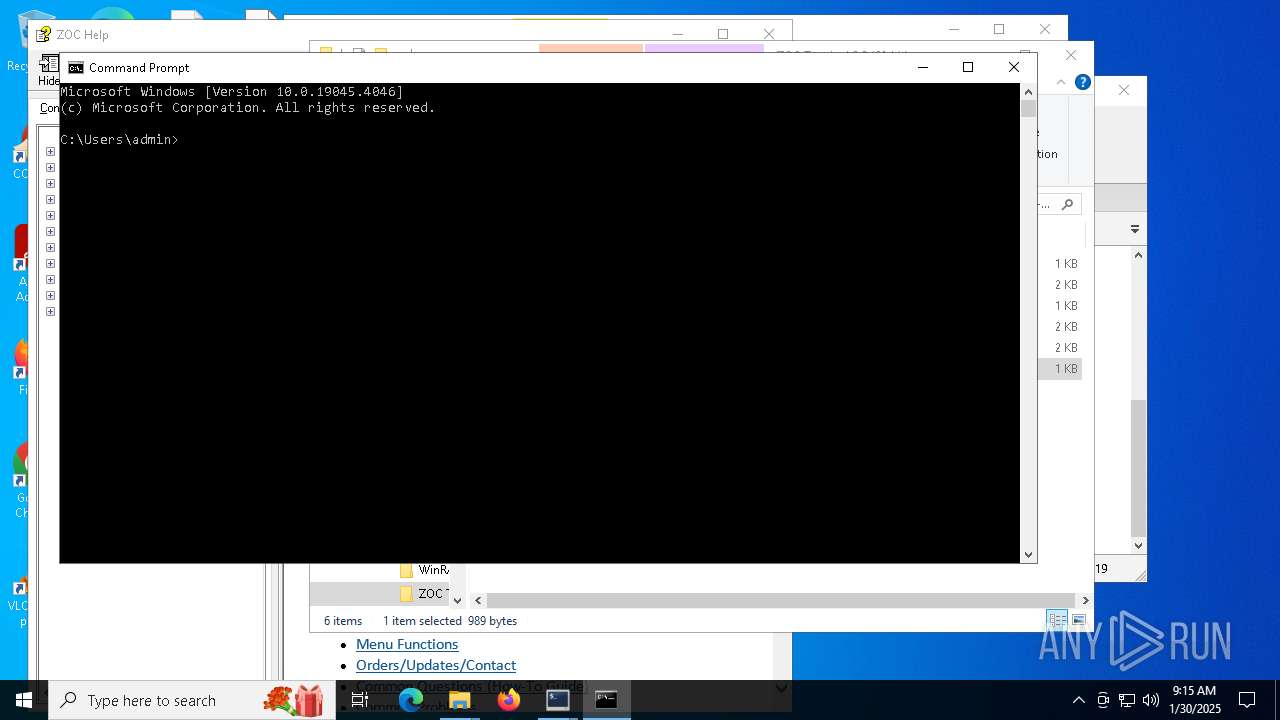Launch Firefox from the taskbar

[x=509, y=700]
